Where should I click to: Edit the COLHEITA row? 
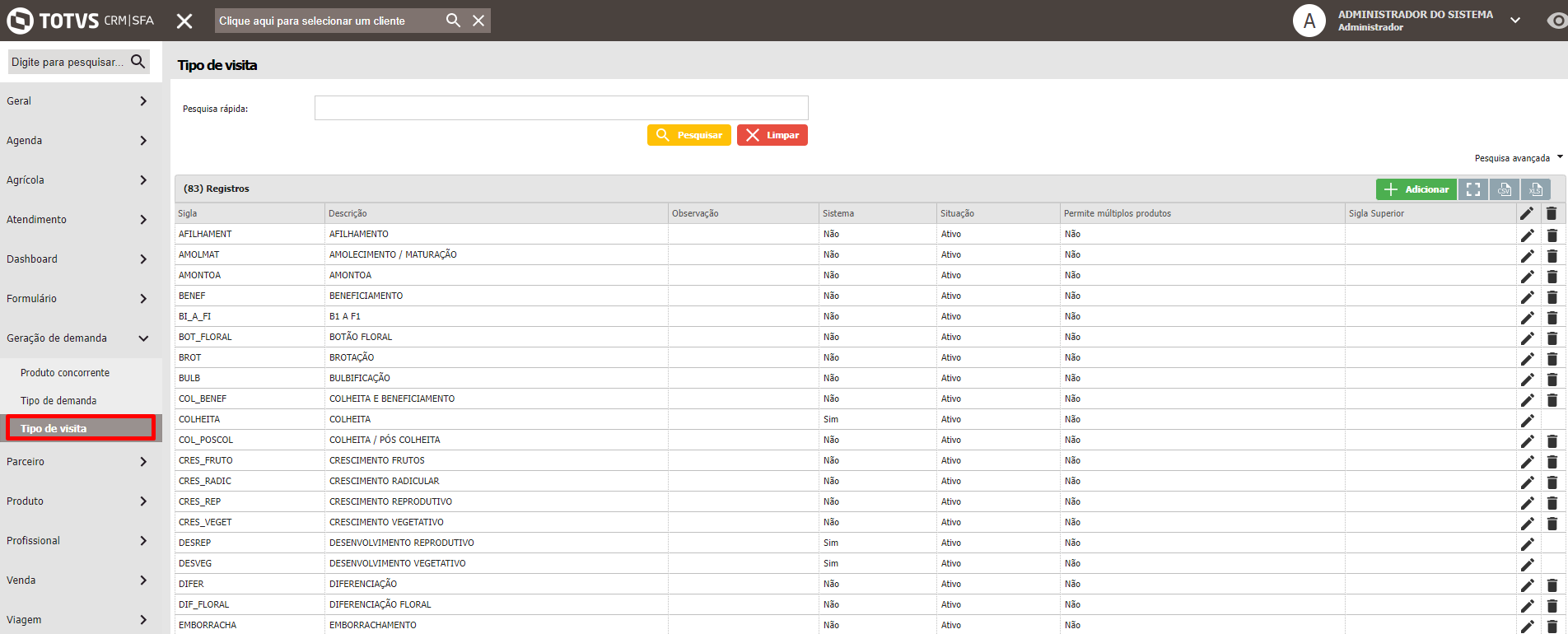pos(1527,420)
